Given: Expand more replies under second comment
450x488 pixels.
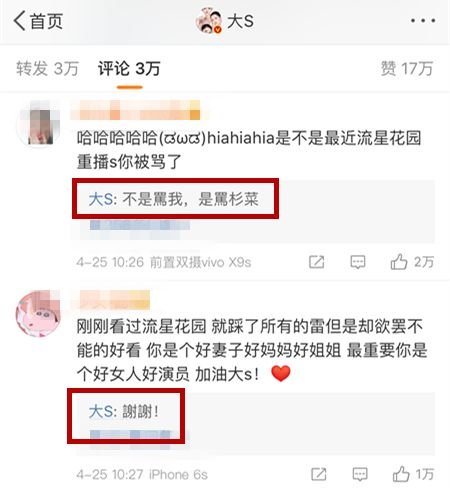Looking at the screenshot, I should pyautogui.click(x=139, y=435).
